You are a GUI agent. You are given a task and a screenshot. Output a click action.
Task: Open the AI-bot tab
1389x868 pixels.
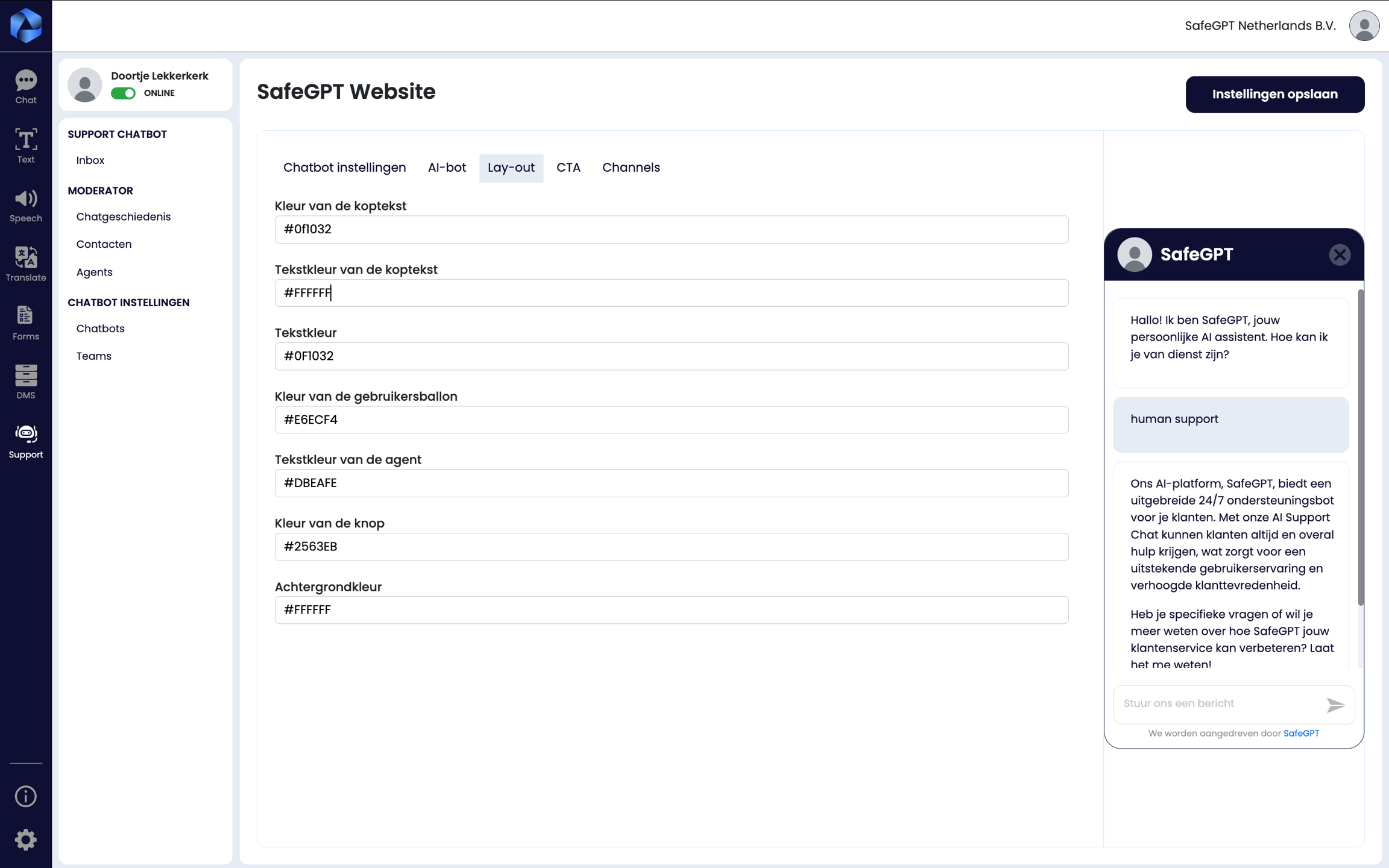[x=447, y=168]
